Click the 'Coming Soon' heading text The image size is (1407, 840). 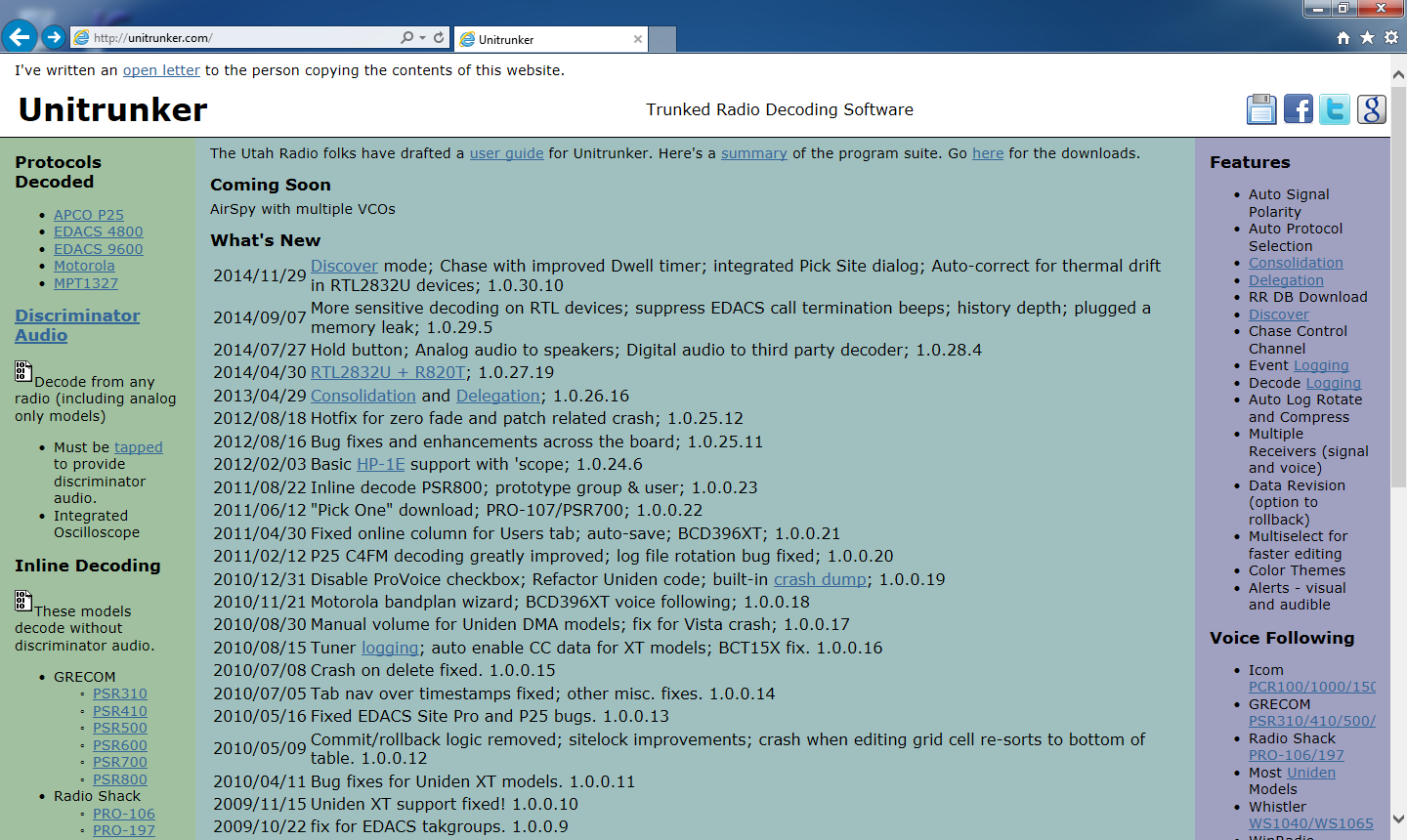271,185
